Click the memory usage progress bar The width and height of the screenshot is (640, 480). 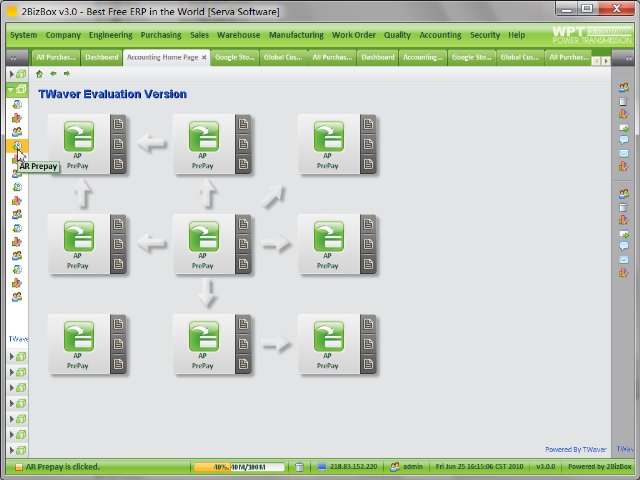(x=239, y=467)
